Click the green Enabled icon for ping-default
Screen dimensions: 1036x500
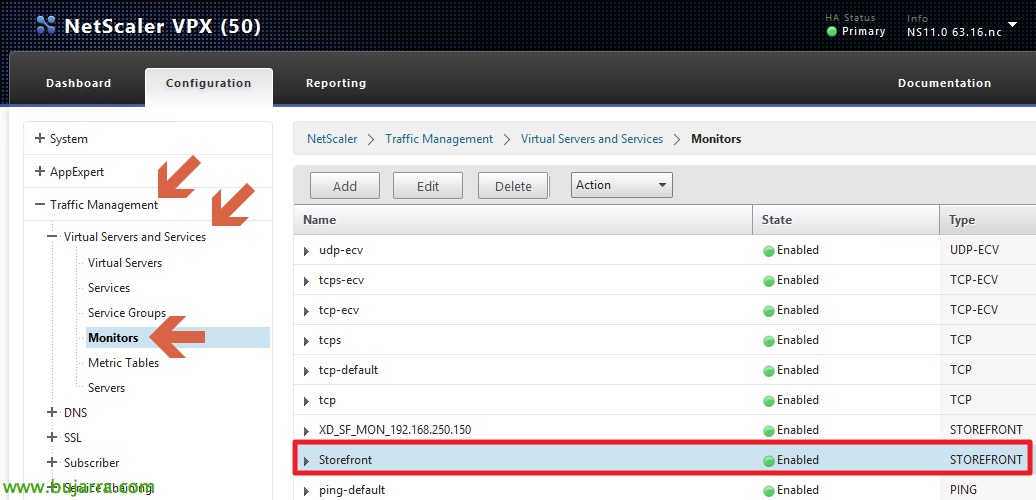(x=768, y=491)
